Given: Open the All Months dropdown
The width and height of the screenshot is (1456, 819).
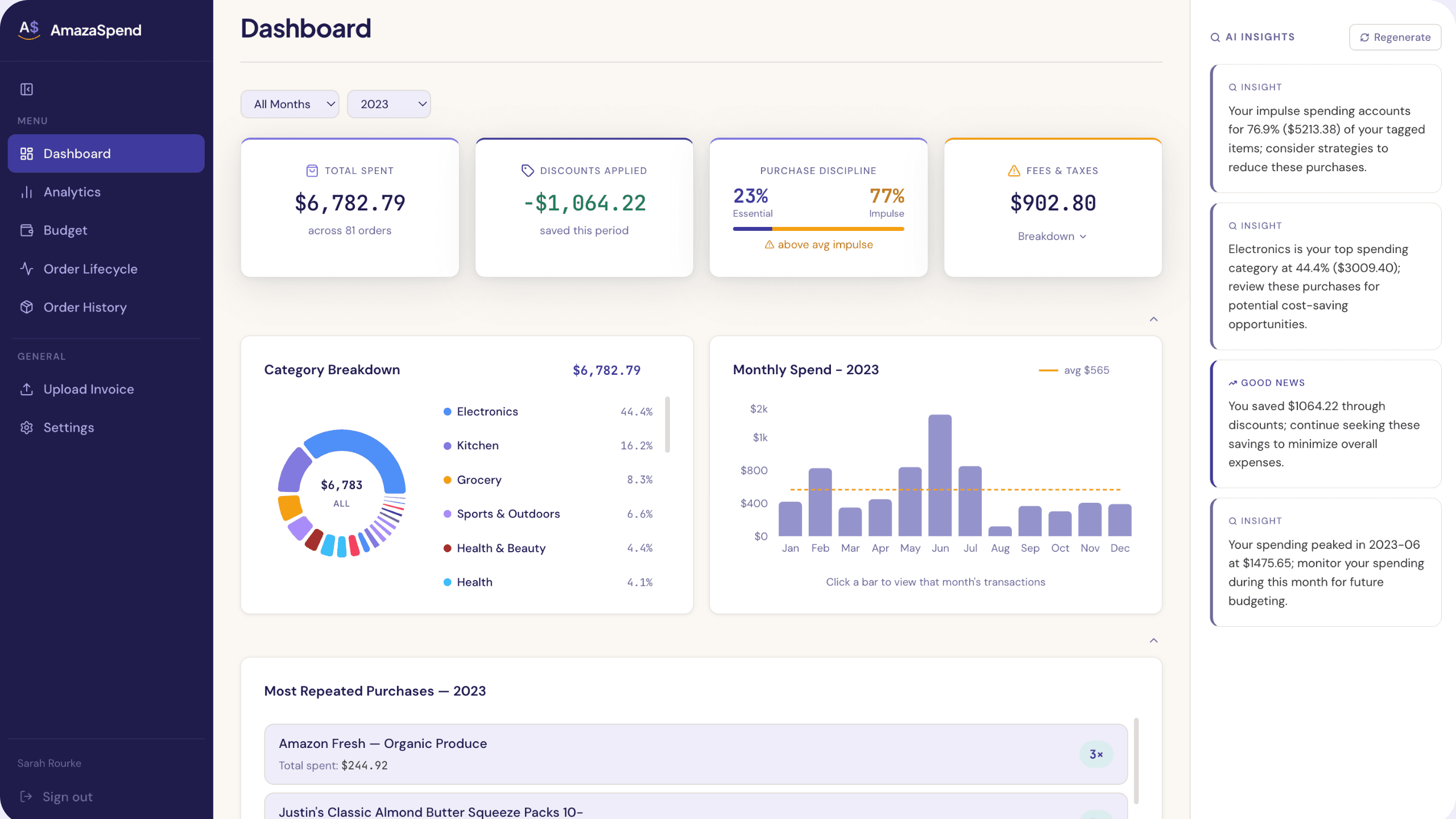Looking at the screenshot, I should pyautogui.click(x=289, y=104).
